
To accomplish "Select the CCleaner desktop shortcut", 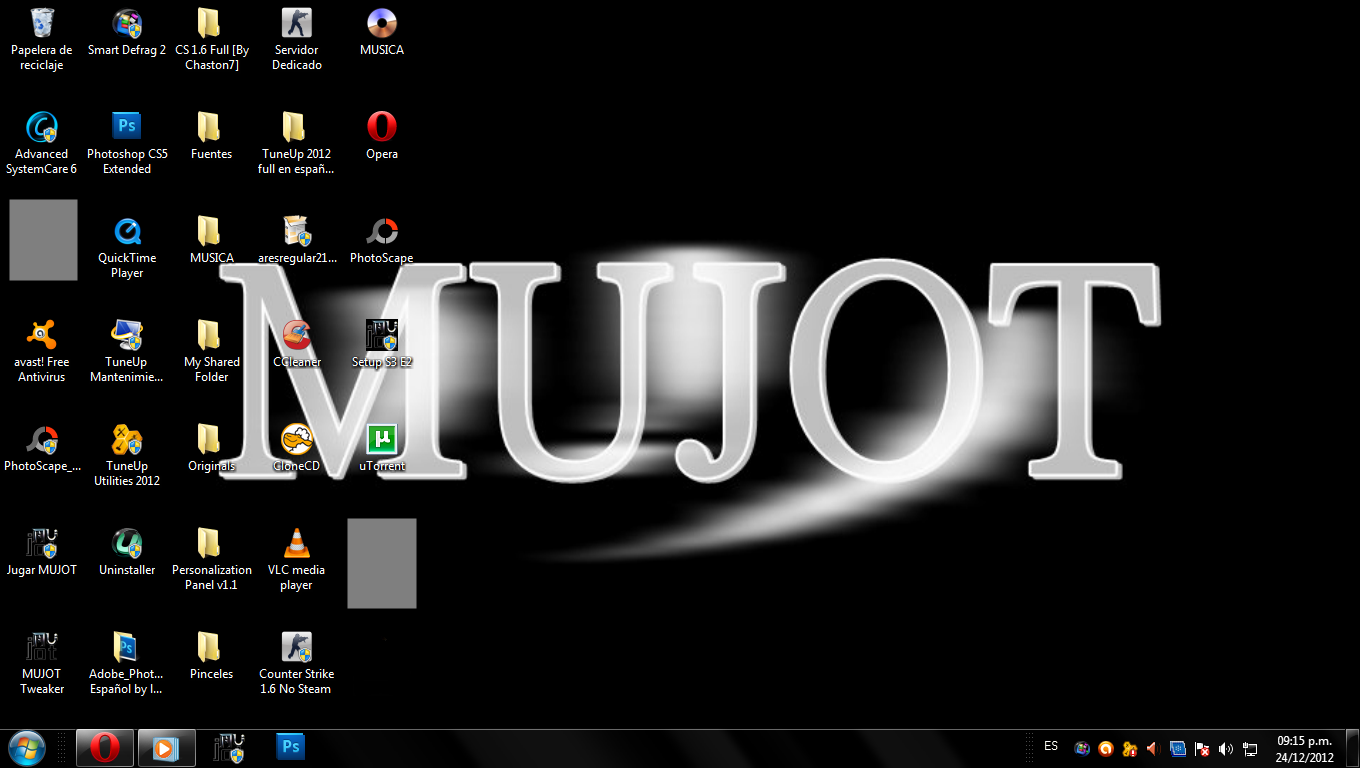I will [x=297, y=336].
